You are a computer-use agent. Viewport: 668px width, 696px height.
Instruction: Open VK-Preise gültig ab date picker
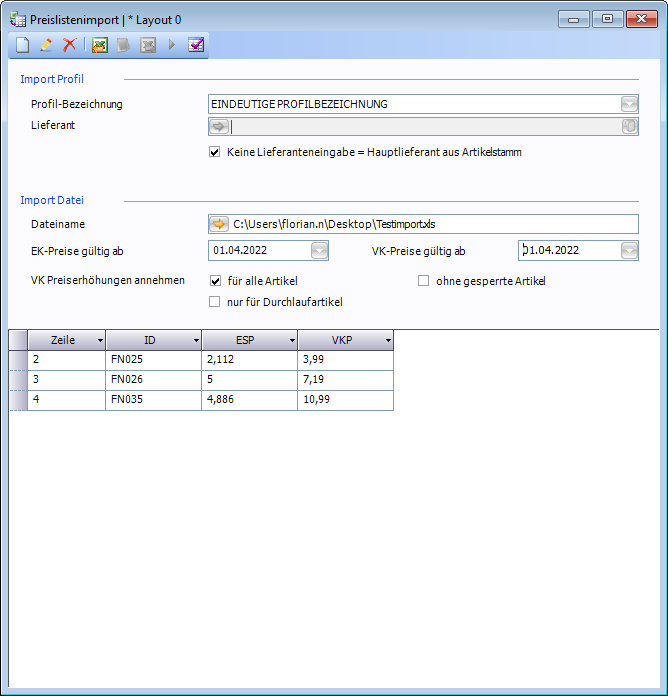point(628,251)
